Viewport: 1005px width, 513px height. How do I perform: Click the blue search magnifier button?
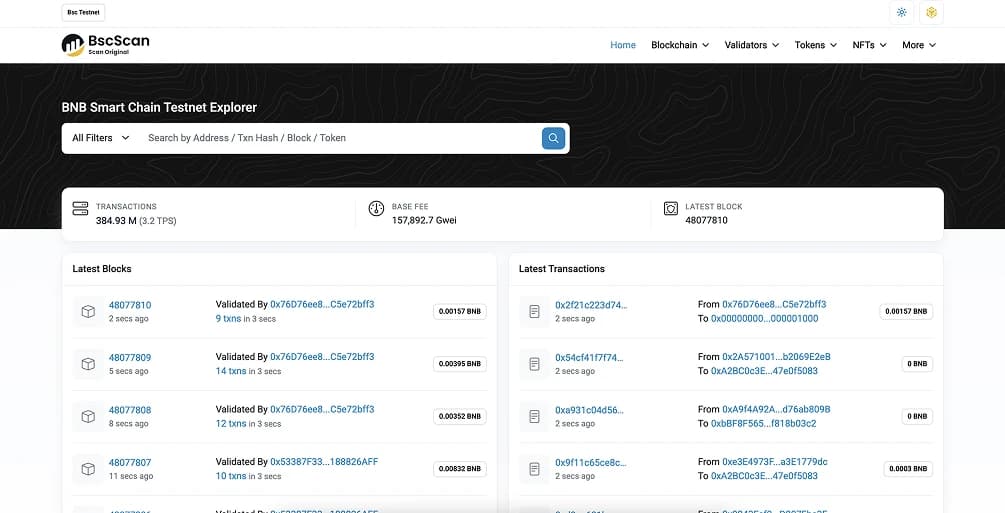[553, 138]
